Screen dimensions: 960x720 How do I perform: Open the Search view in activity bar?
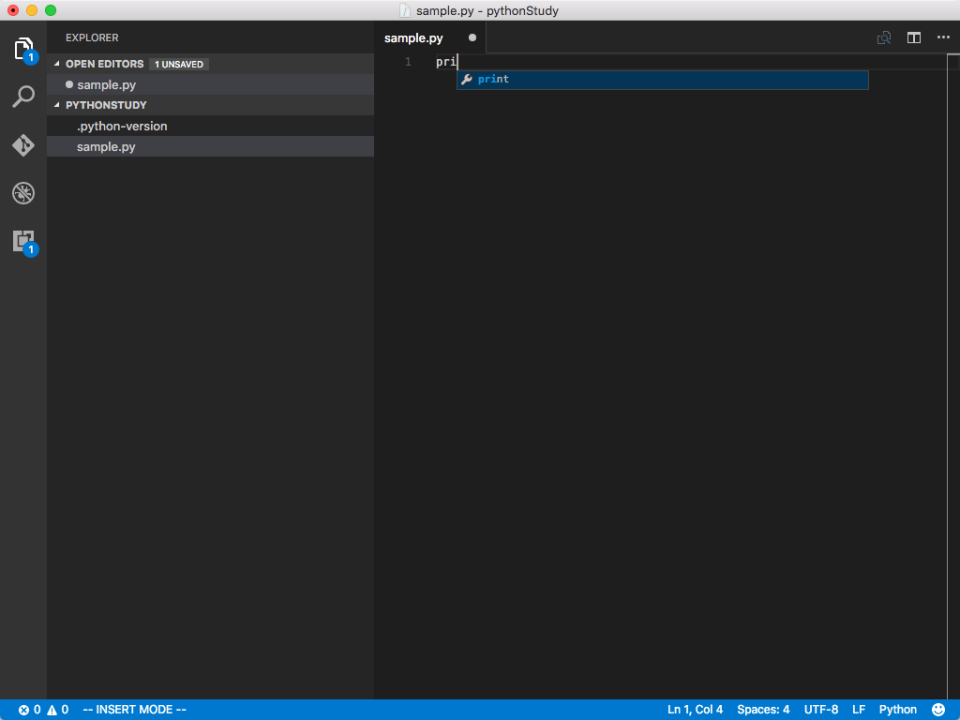coord(23,97)
